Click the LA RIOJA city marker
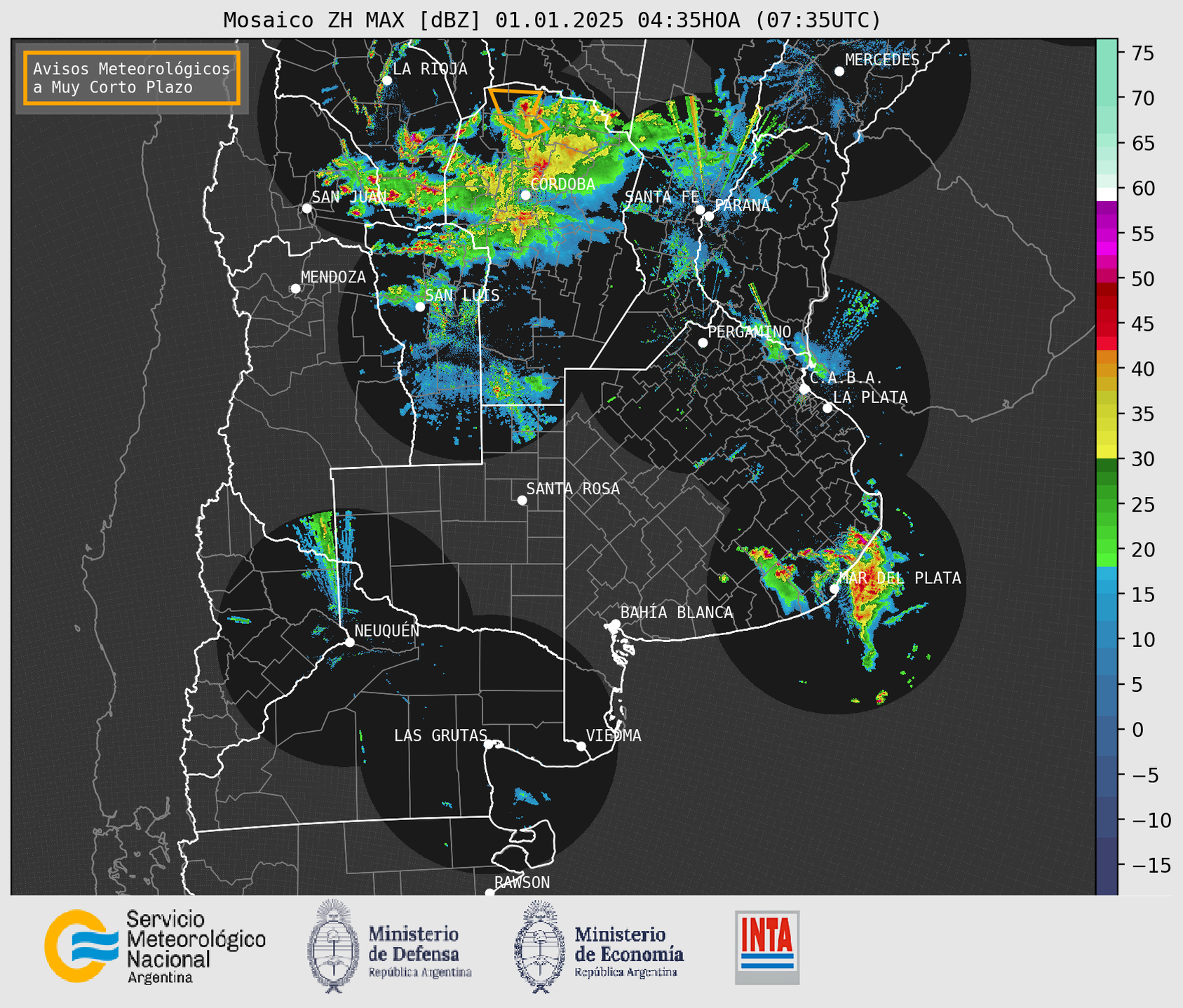The width and height of the screenshot is (1183, 1008). [x=386, y=80]
